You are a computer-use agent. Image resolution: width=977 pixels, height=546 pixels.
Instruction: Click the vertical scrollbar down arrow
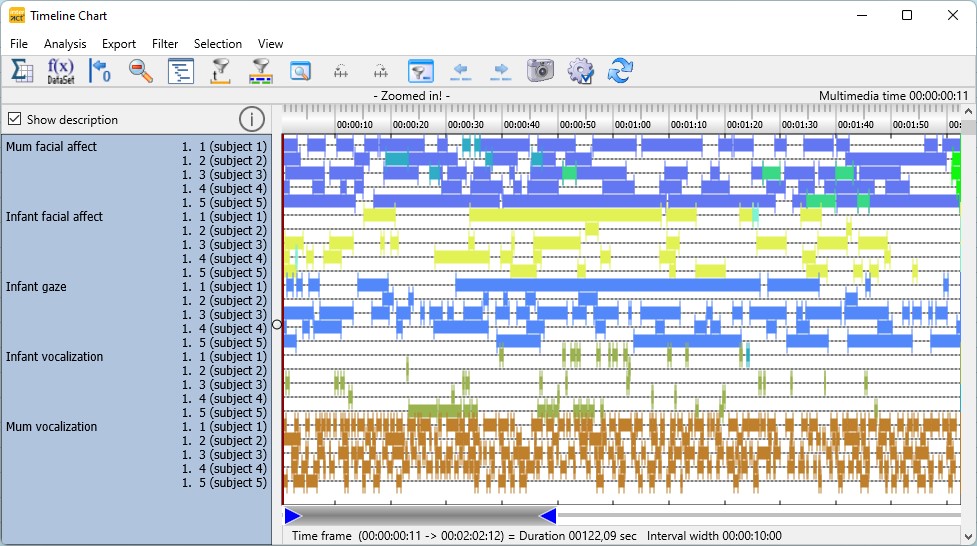(x=968, y=536)
